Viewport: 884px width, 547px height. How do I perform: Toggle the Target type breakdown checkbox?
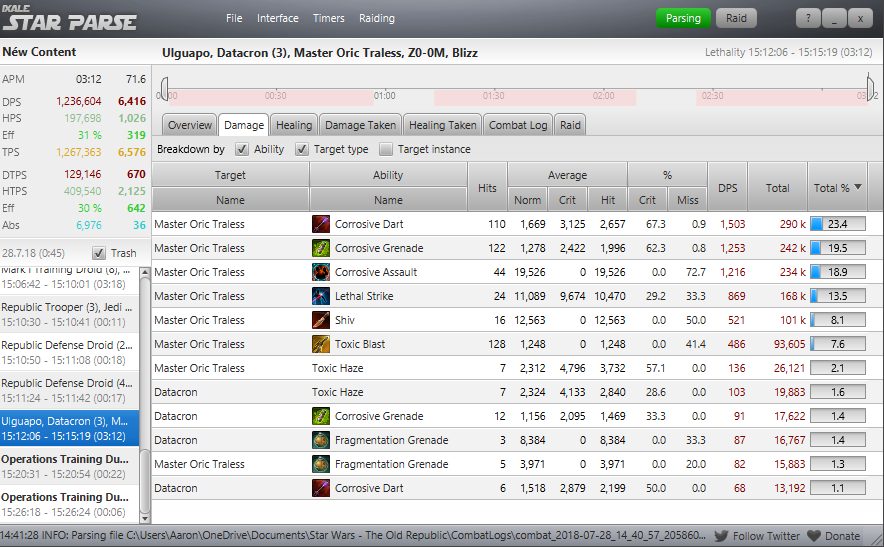pyautogui.click(x=302, y=149)
